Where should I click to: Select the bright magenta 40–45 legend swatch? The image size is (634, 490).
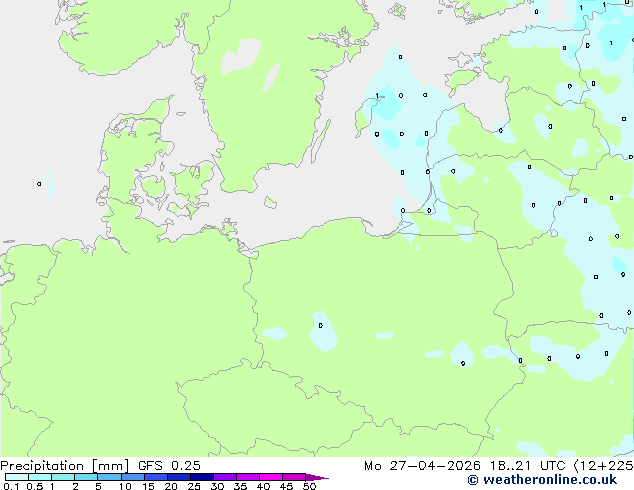(271, 477)
